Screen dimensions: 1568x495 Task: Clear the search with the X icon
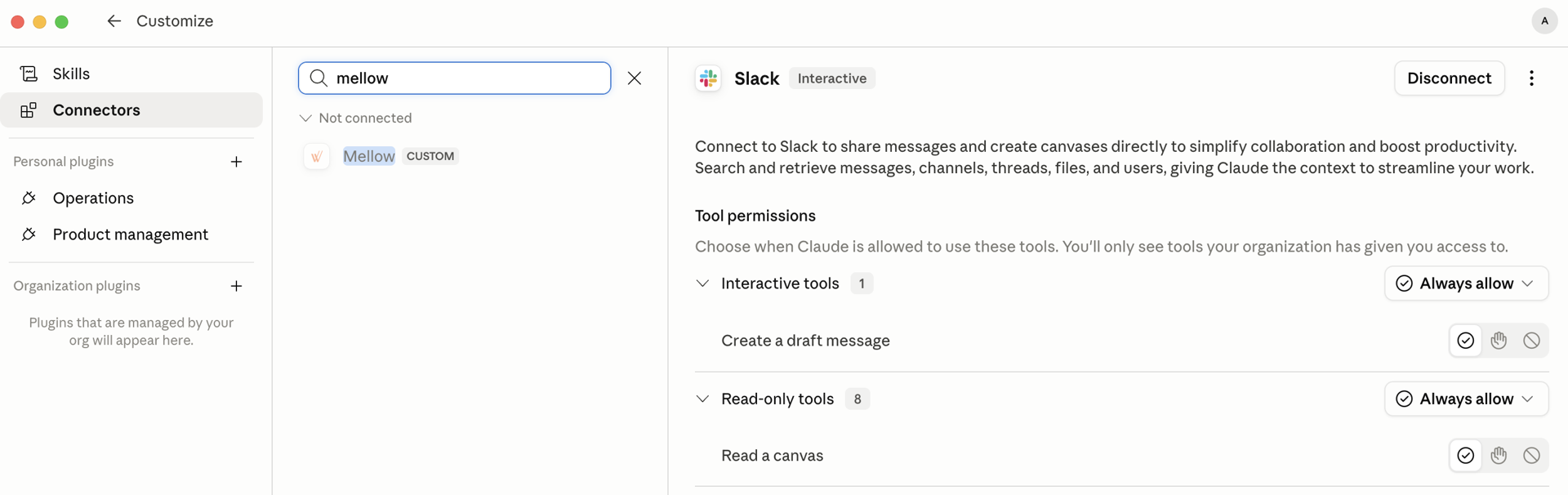pyautogui.click(x=635, y=78)
